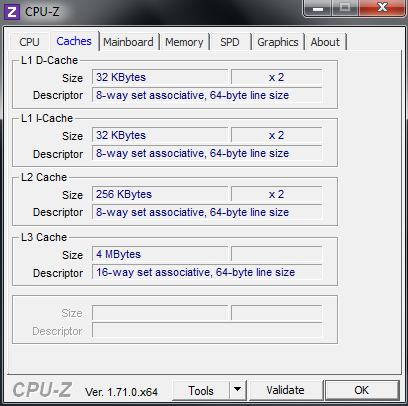Open the SPD tab
408x406 pixels.
[x=230, y=42]
